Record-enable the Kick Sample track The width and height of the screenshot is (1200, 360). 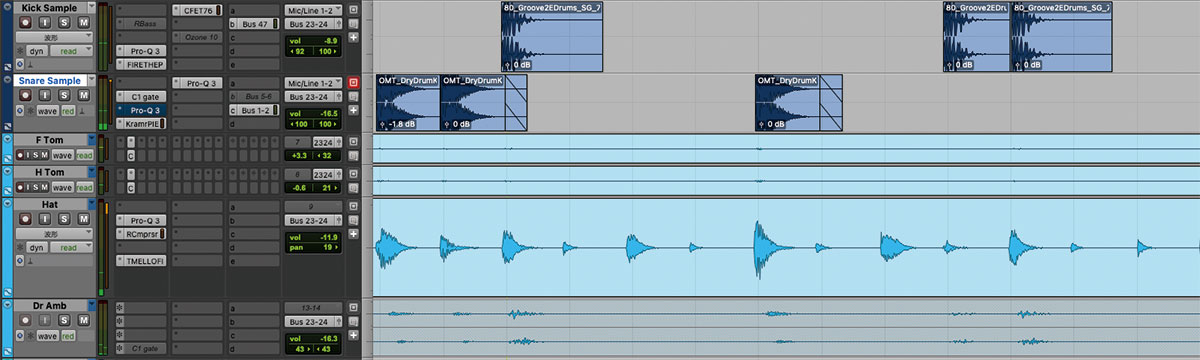[25, 22]
